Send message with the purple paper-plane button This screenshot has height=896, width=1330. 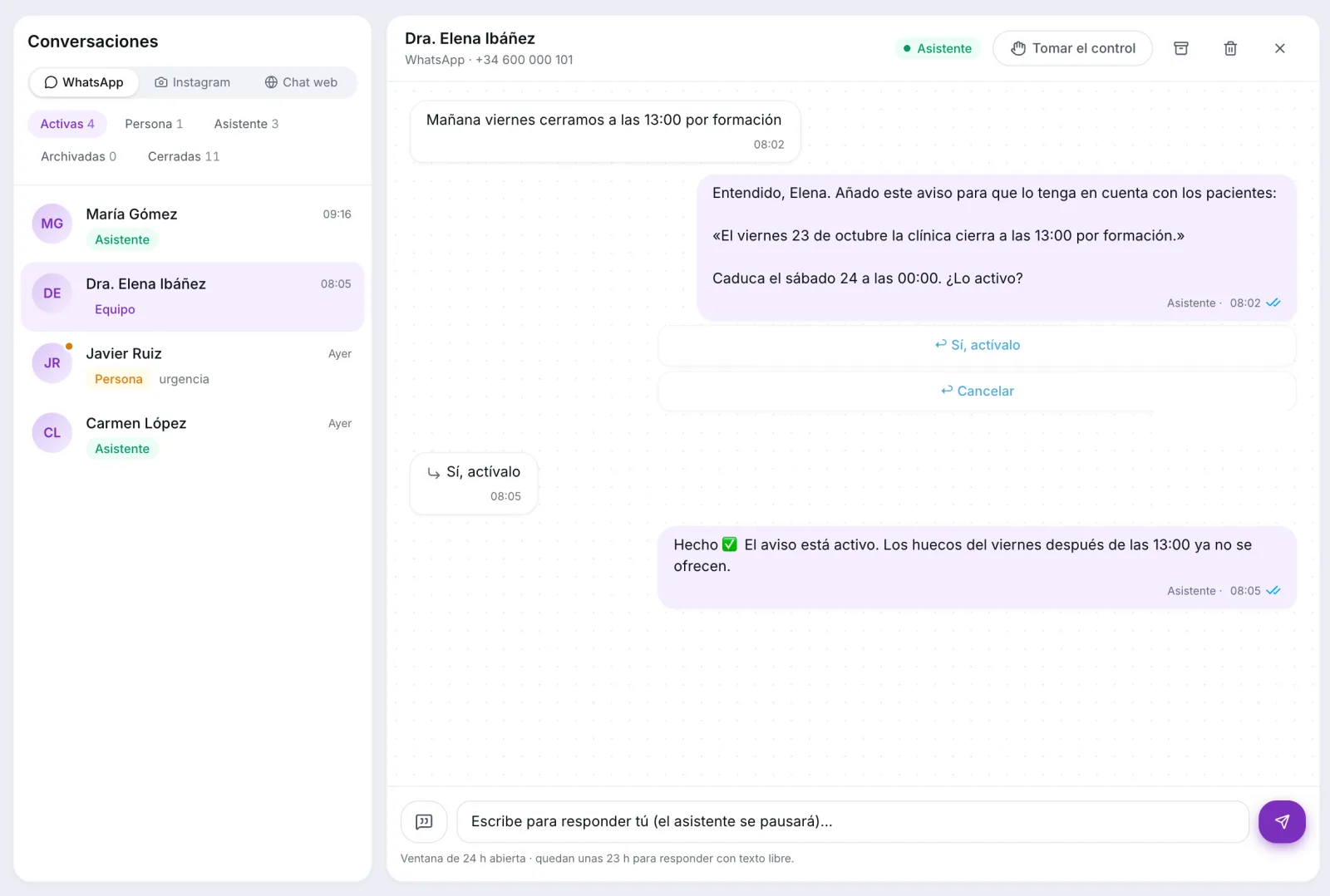1282,822
